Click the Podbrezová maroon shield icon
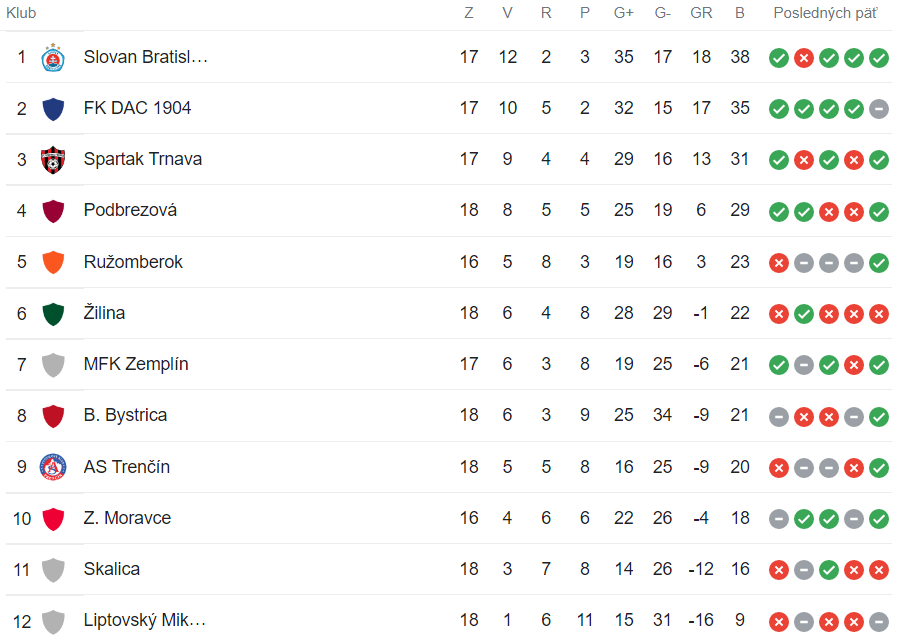899x642 pixels. click(53, 210)
